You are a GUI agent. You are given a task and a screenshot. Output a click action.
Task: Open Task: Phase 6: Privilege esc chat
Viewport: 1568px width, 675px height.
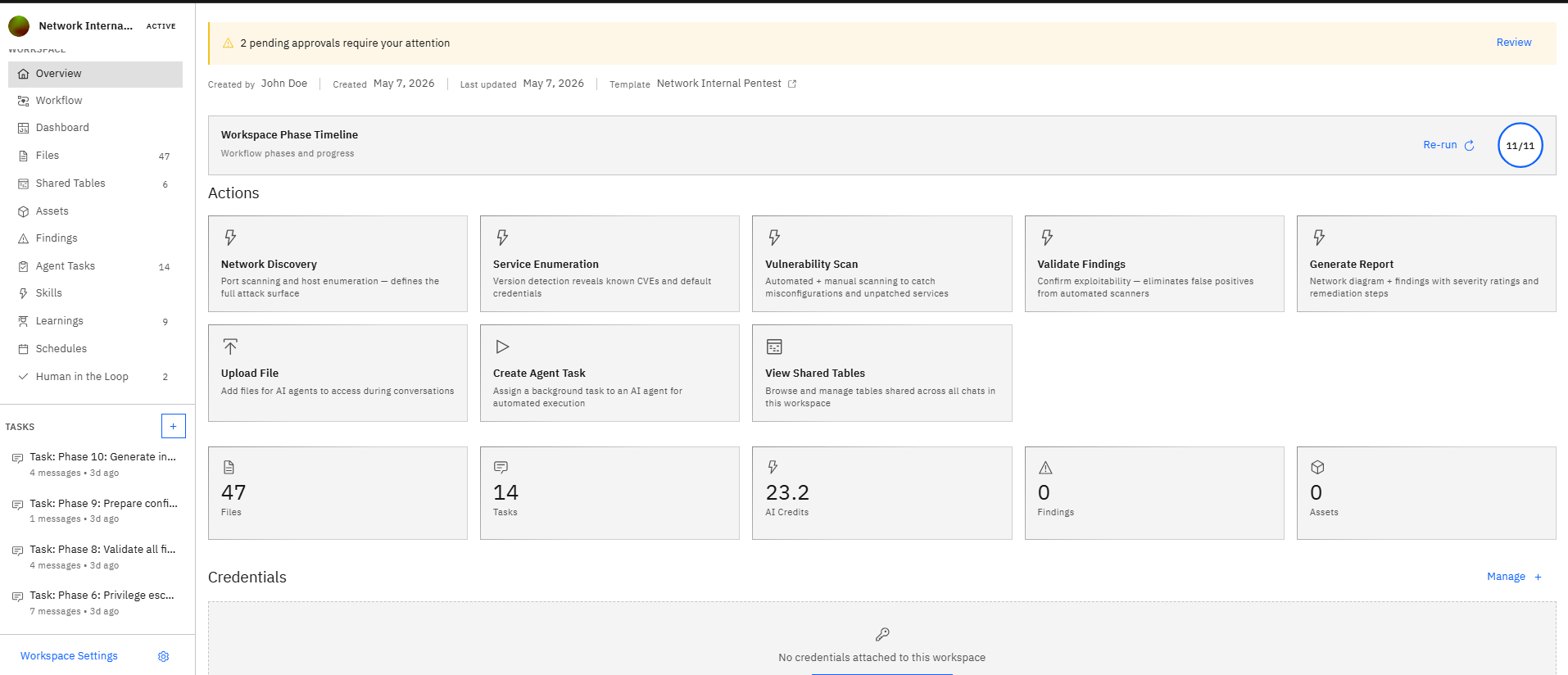pos(95,603)
